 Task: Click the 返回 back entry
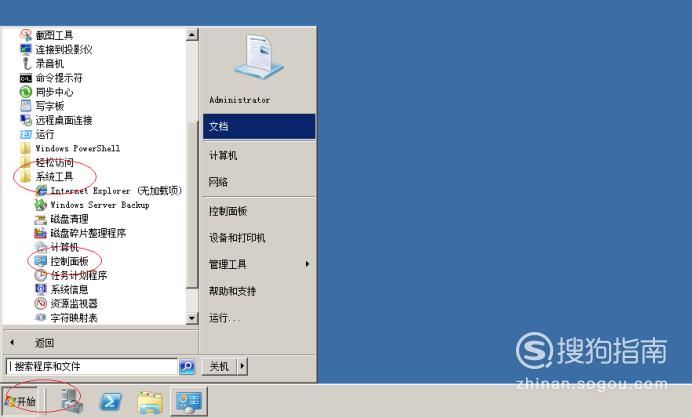coord(100,343)
